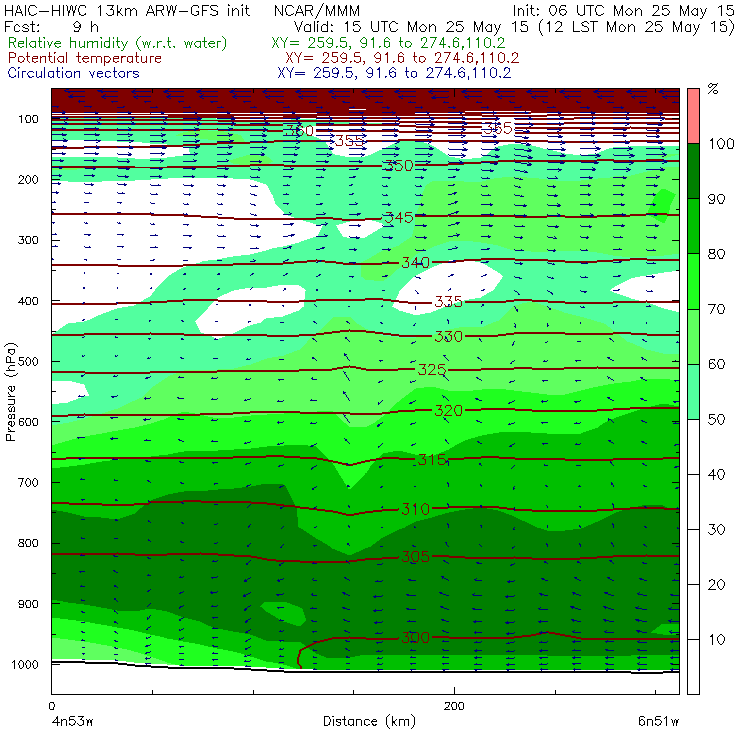The height and width of the screenshot is (740, 740).
Task: Click the 700 hPa pressure axis label
Action: (x=28, y=483)
